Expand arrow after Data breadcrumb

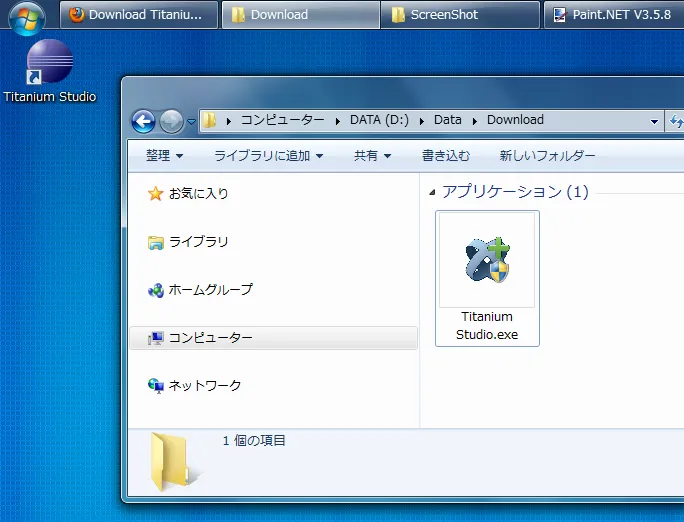(x=475, y=121)
